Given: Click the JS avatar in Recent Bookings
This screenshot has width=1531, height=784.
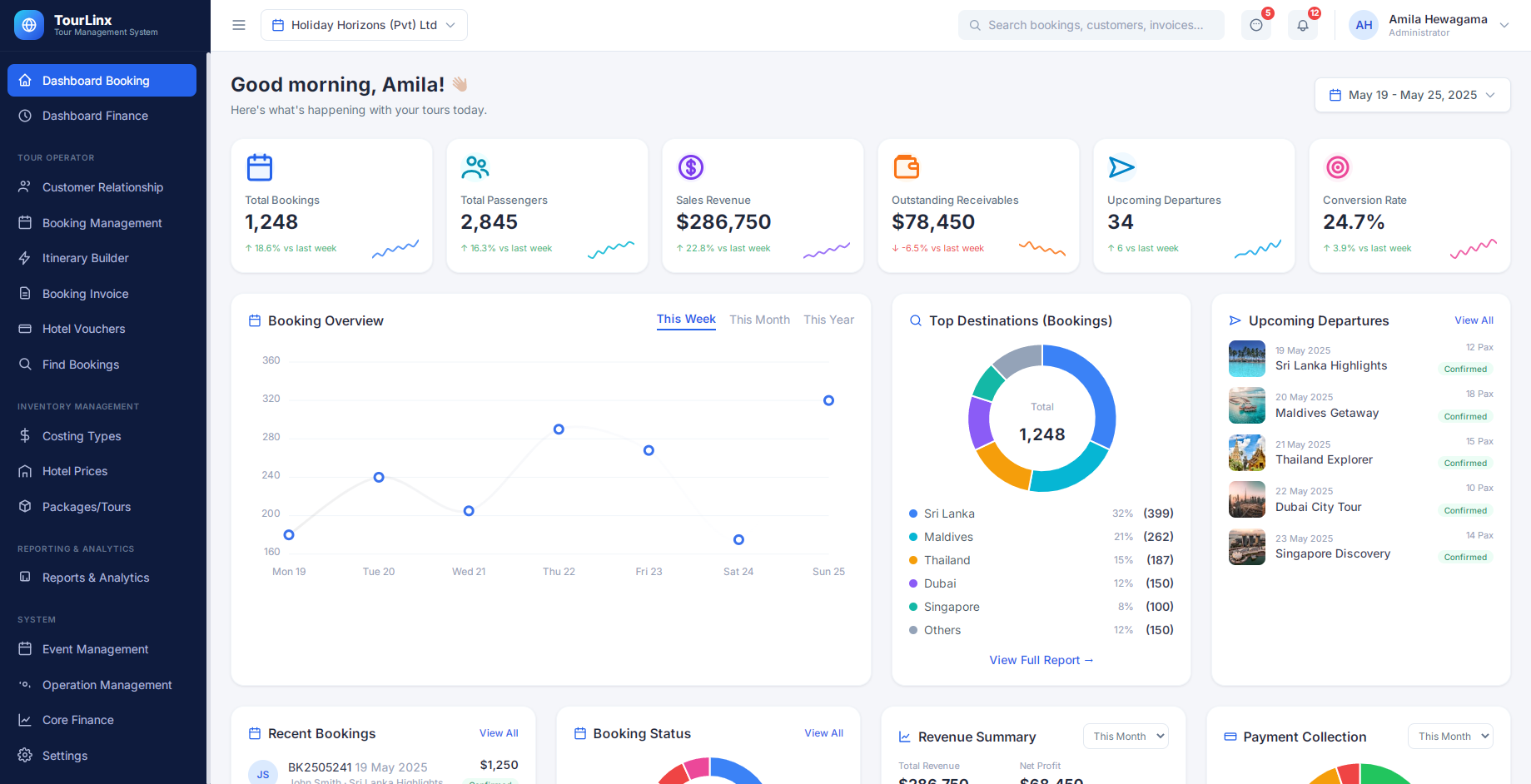Looking at the screenshot, I should tap(263, 774).
